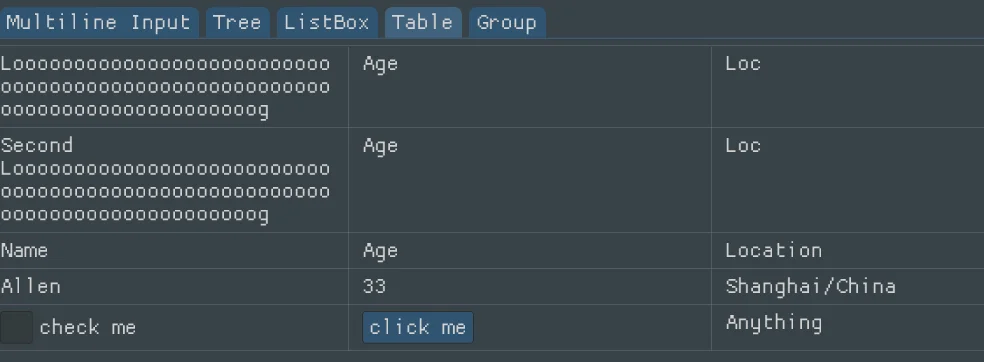Switch to the Multiline Input tab
984x362 pixels.
pos(99,23)
